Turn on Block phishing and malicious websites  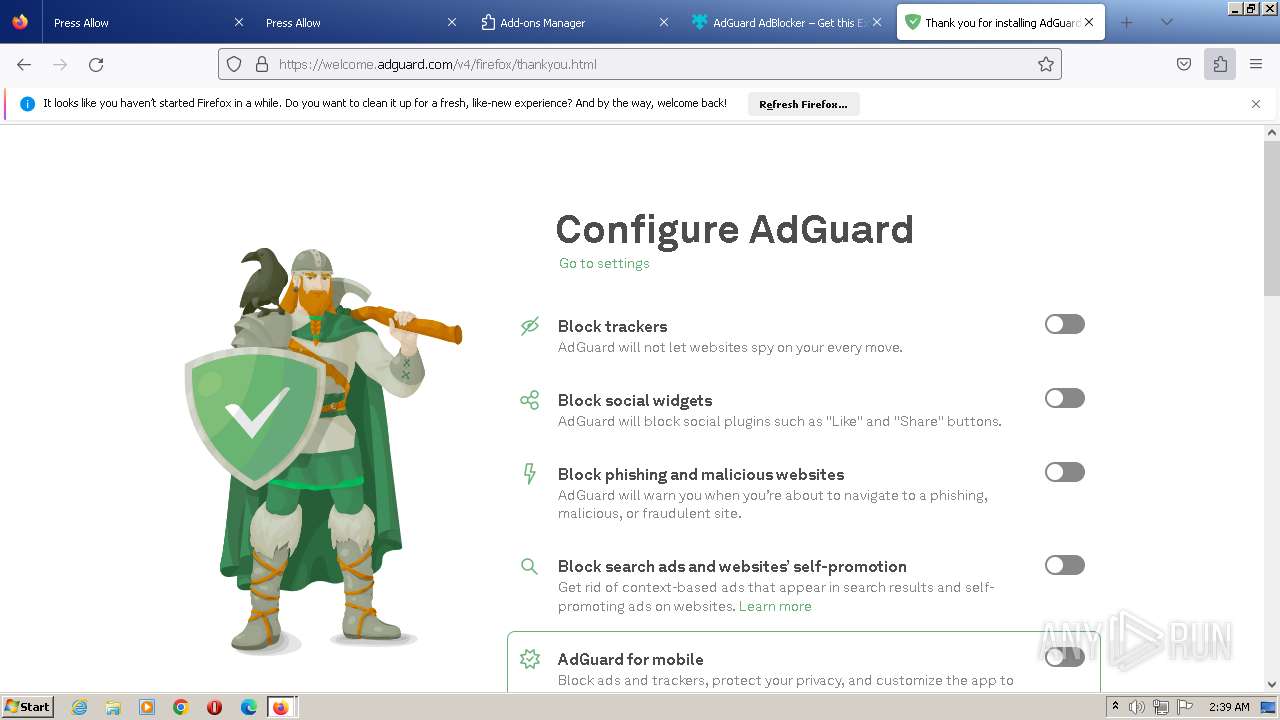1064,472
